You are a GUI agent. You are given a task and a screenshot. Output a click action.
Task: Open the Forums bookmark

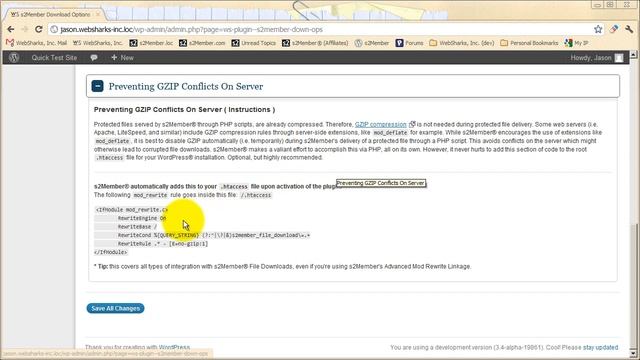pyautogui.click(x=409, y=43)
